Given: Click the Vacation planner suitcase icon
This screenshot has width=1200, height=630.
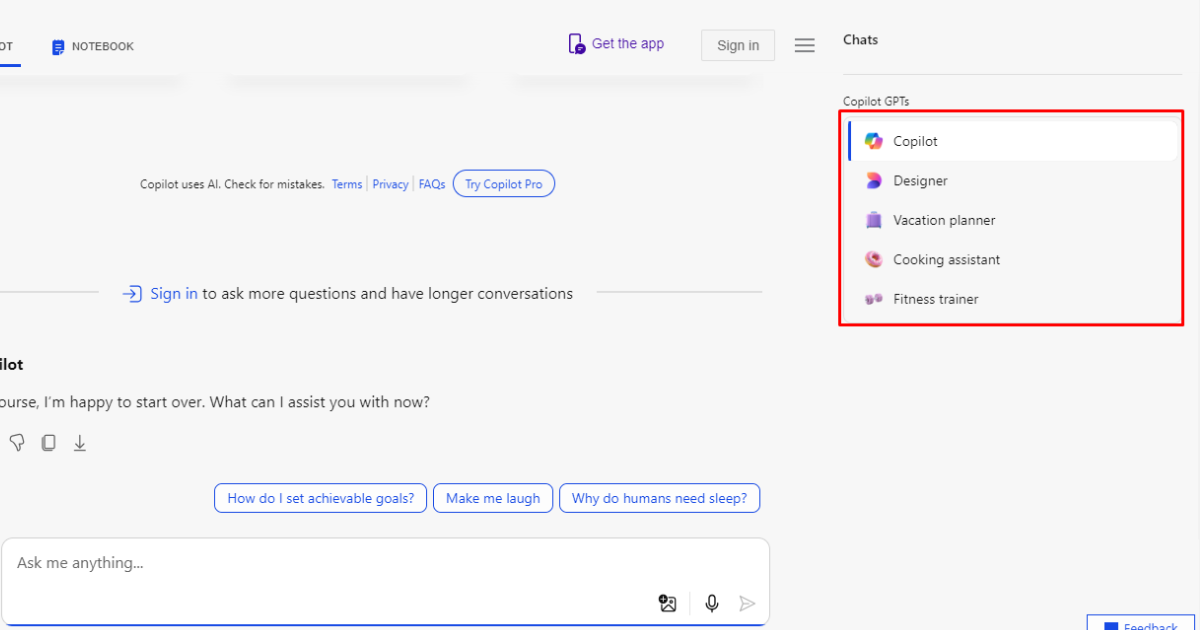Looking at the screenshot, I should [x=874, y=220].
